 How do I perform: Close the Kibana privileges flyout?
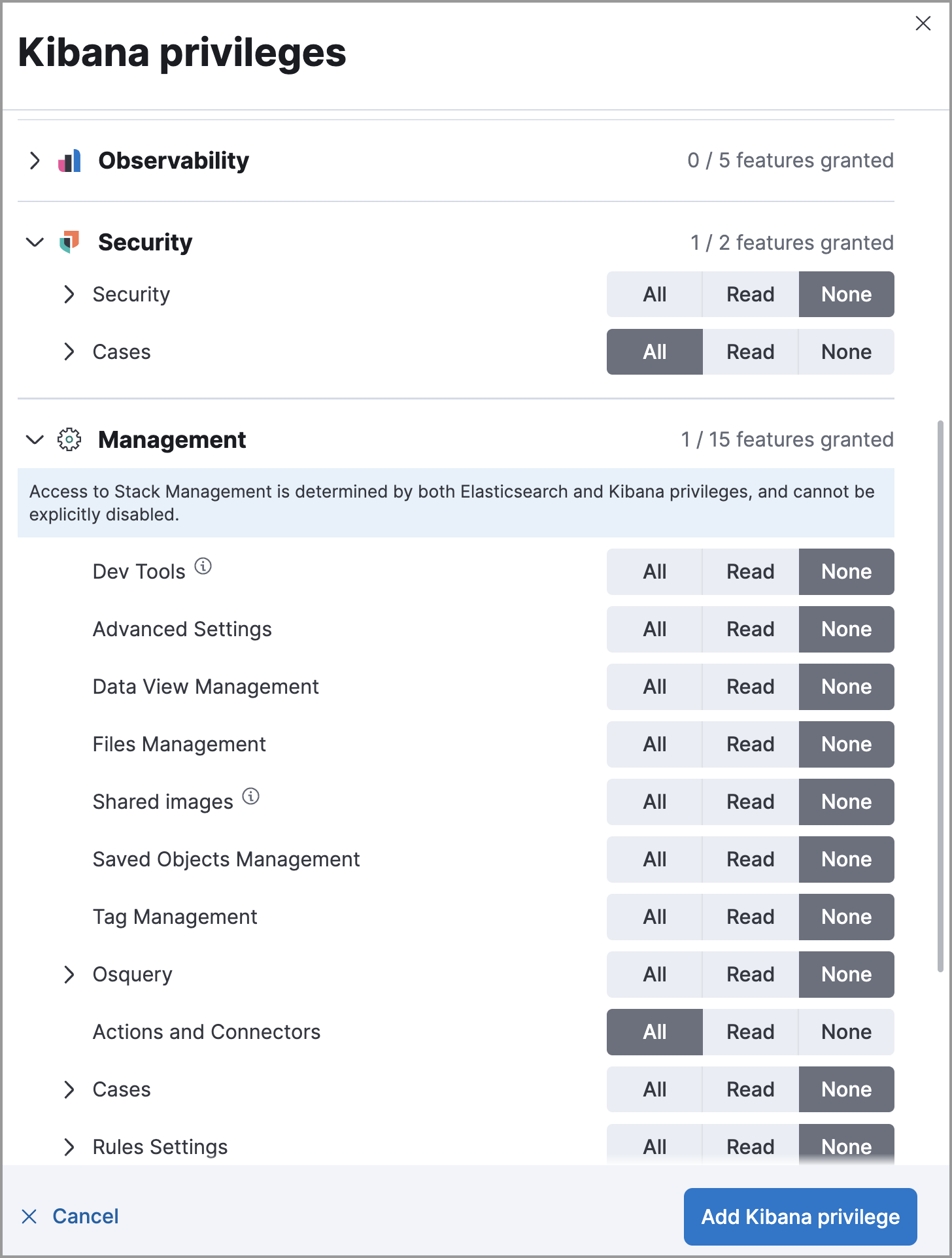(923, 24)
